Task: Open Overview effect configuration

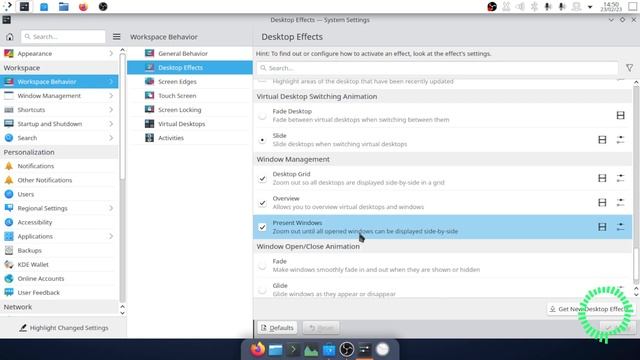Action: click(x=620, y=203)
